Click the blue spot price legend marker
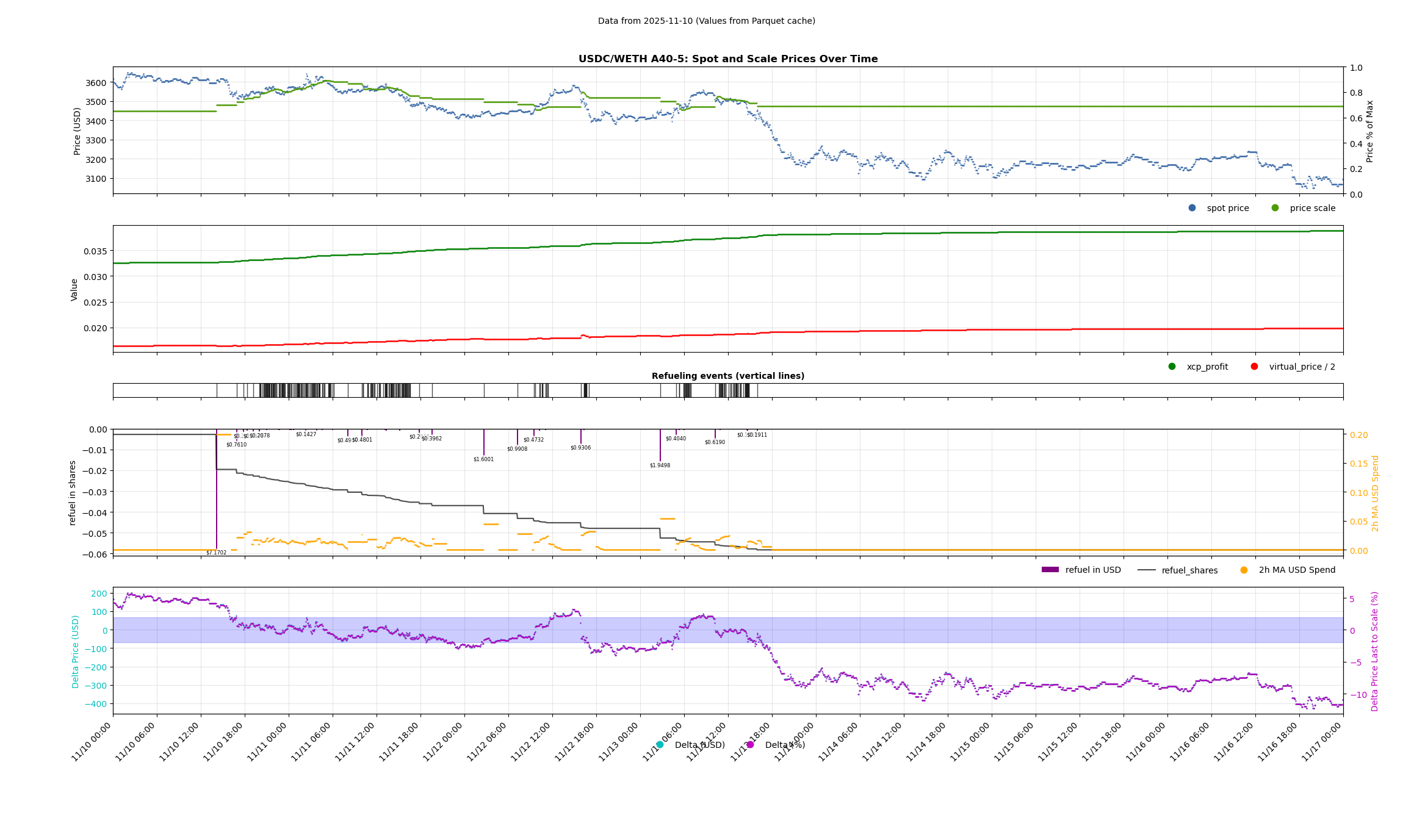The image size is (1414, 840). pyautogui.click(x=1192, y=208)
